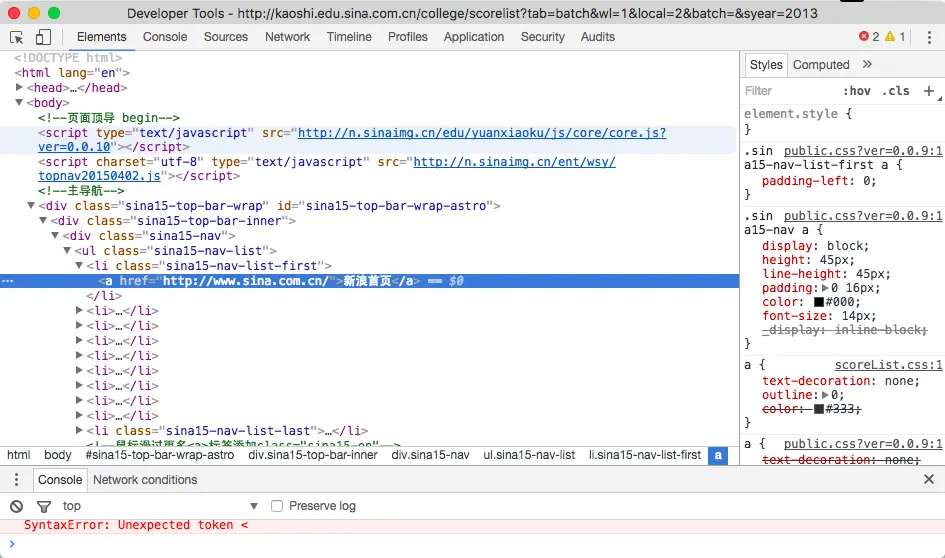Collapse the li sina15-nav-list-first node

coord(79,266)
